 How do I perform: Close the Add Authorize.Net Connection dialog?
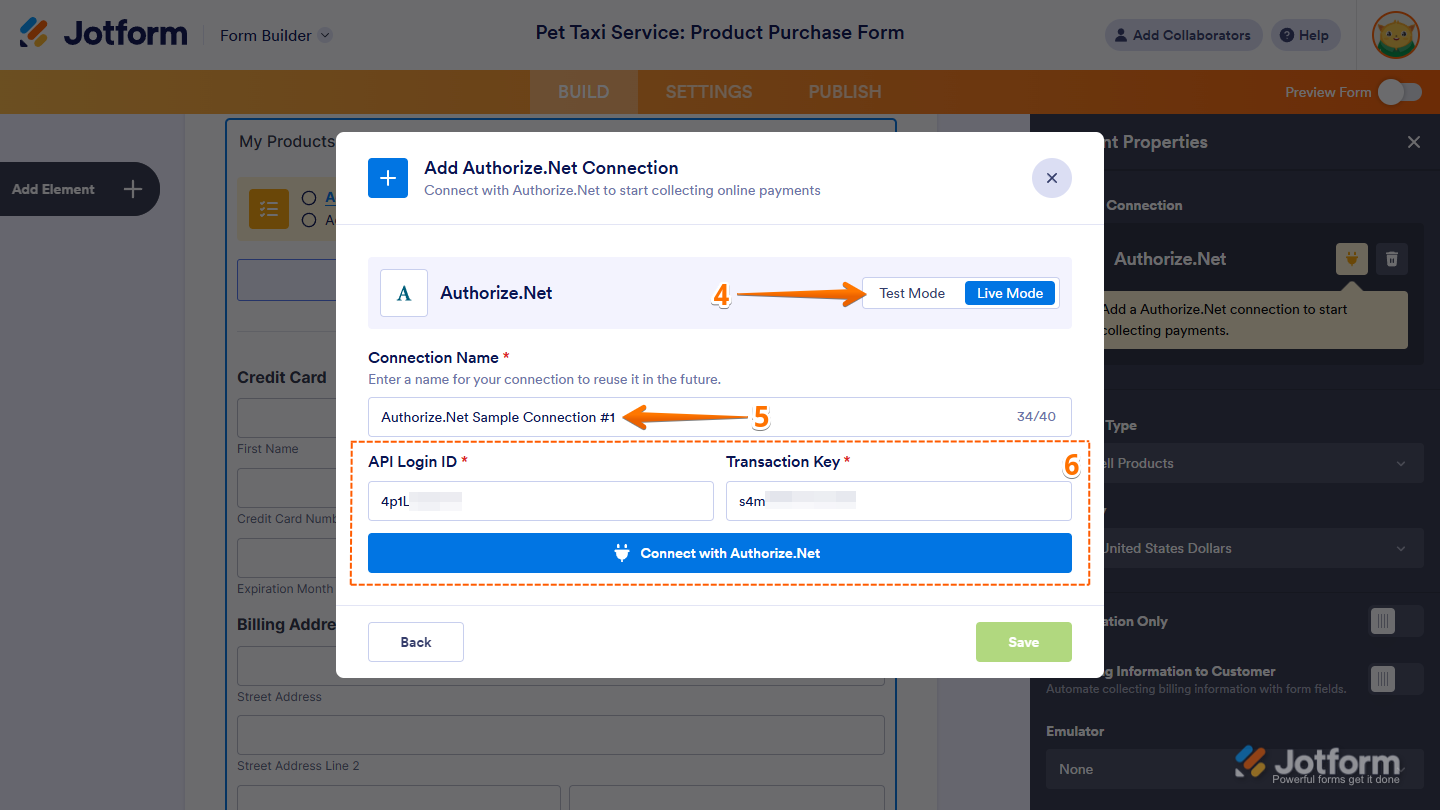(1051, 178)
